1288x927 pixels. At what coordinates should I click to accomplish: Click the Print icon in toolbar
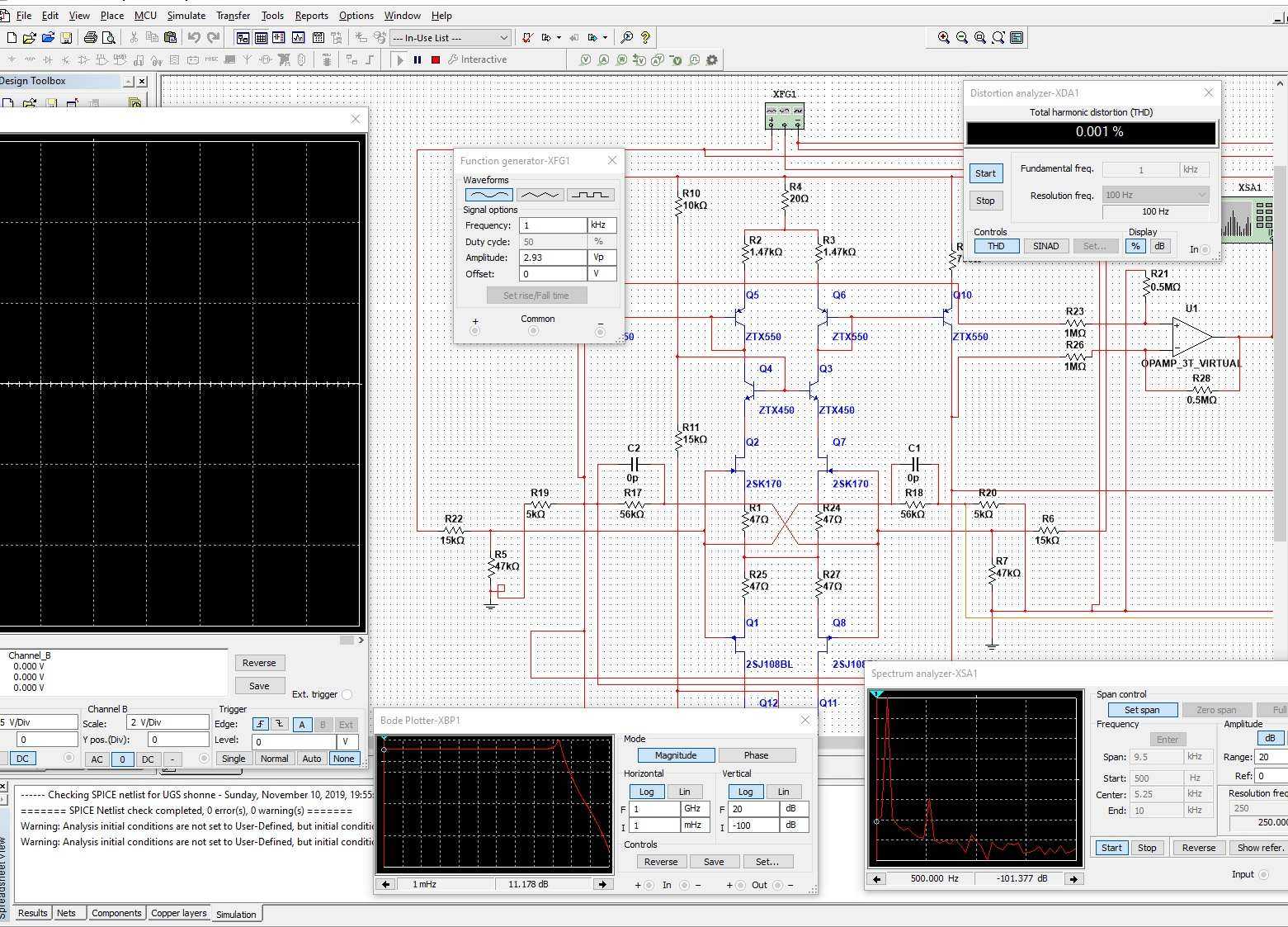[91, 38]
